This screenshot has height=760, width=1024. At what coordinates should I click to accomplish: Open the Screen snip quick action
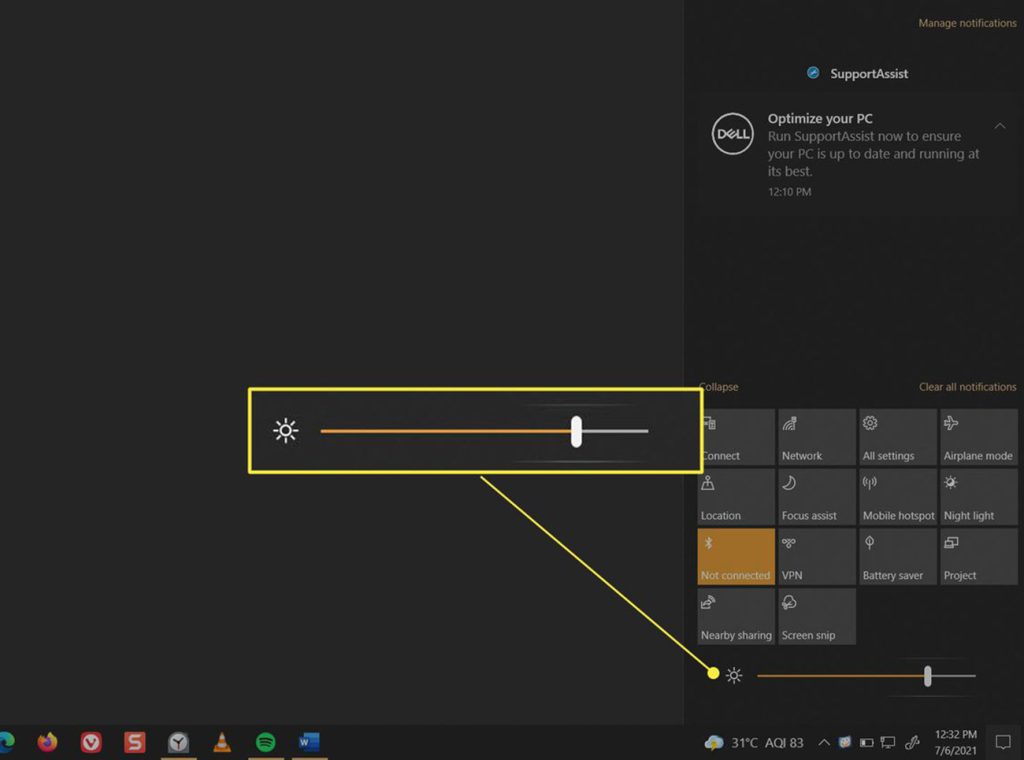816,616
